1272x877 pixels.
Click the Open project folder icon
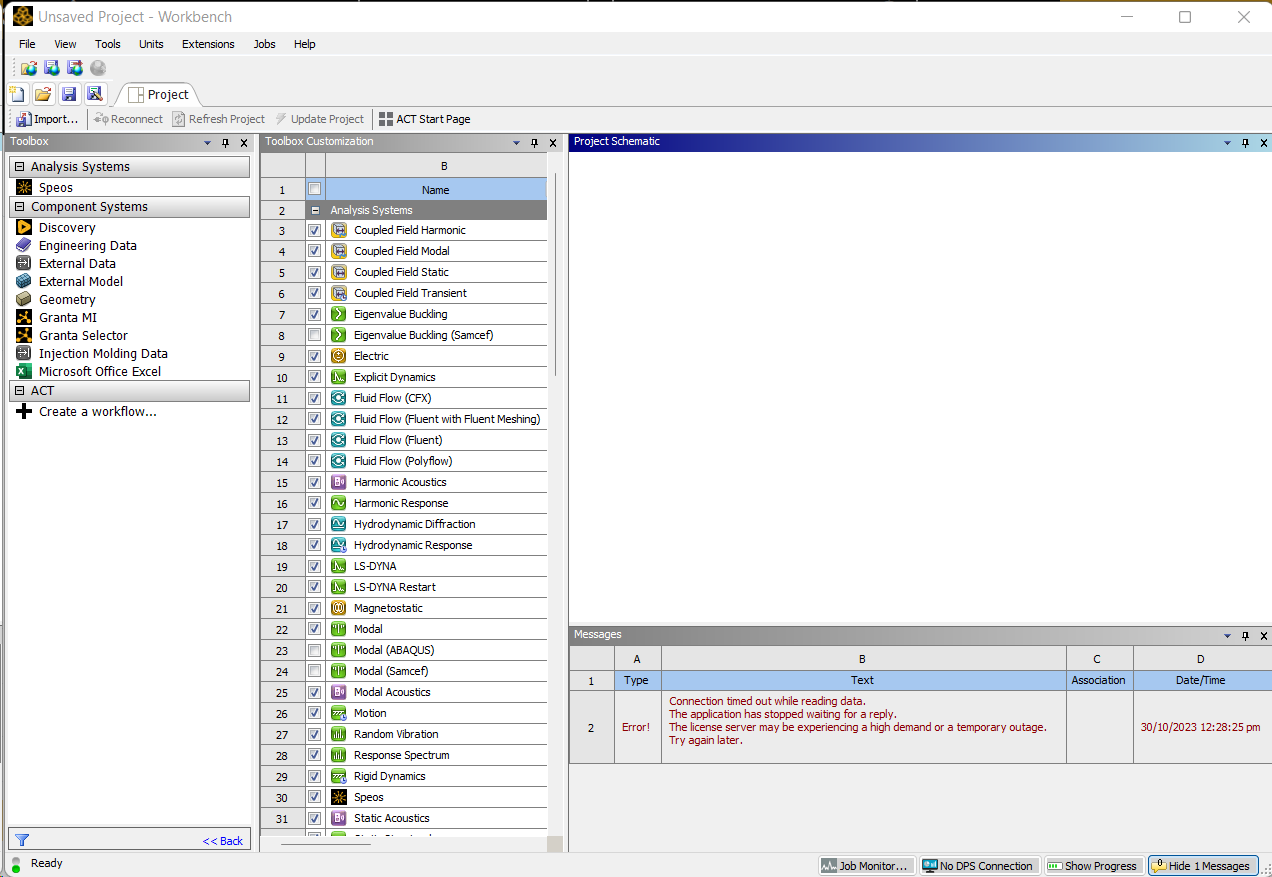click(43, 94)
